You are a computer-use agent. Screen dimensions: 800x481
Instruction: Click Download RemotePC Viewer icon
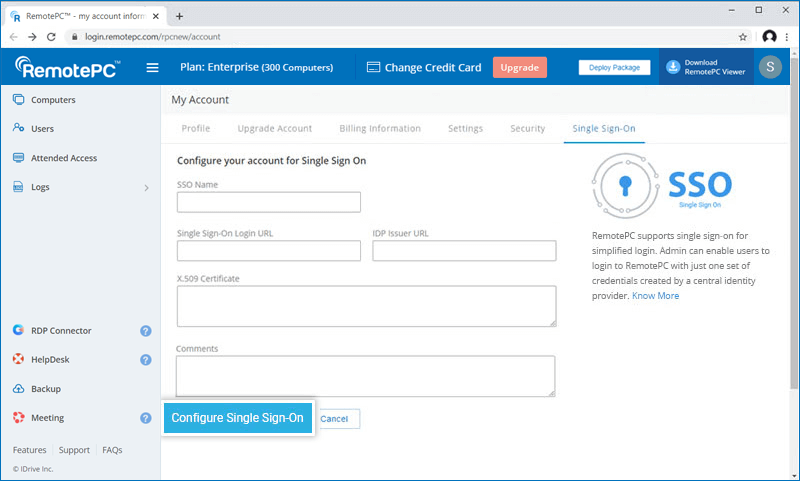[673, 67]
